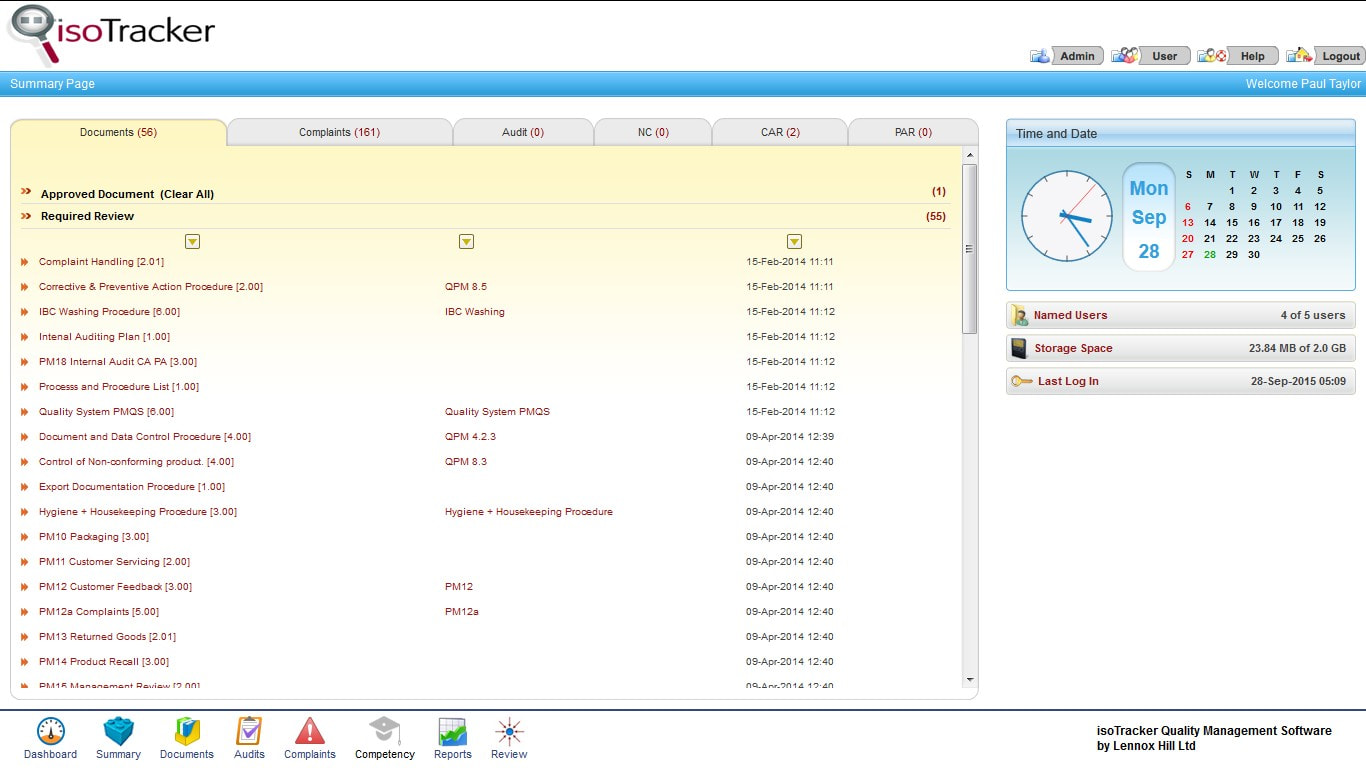Collapse the Required Review section
This screenshot has height=768, width=1366.
[26, 216]
